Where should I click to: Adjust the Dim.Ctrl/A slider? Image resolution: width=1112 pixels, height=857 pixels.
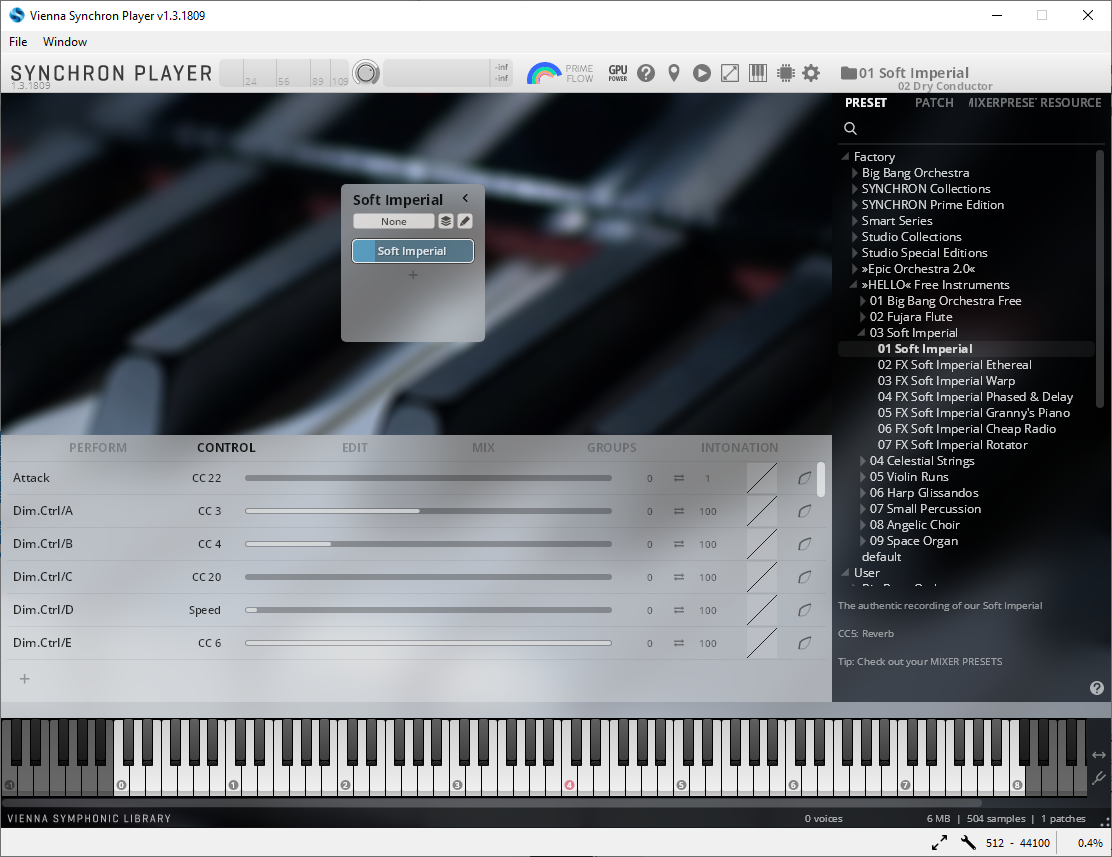(x=428, y=511)
